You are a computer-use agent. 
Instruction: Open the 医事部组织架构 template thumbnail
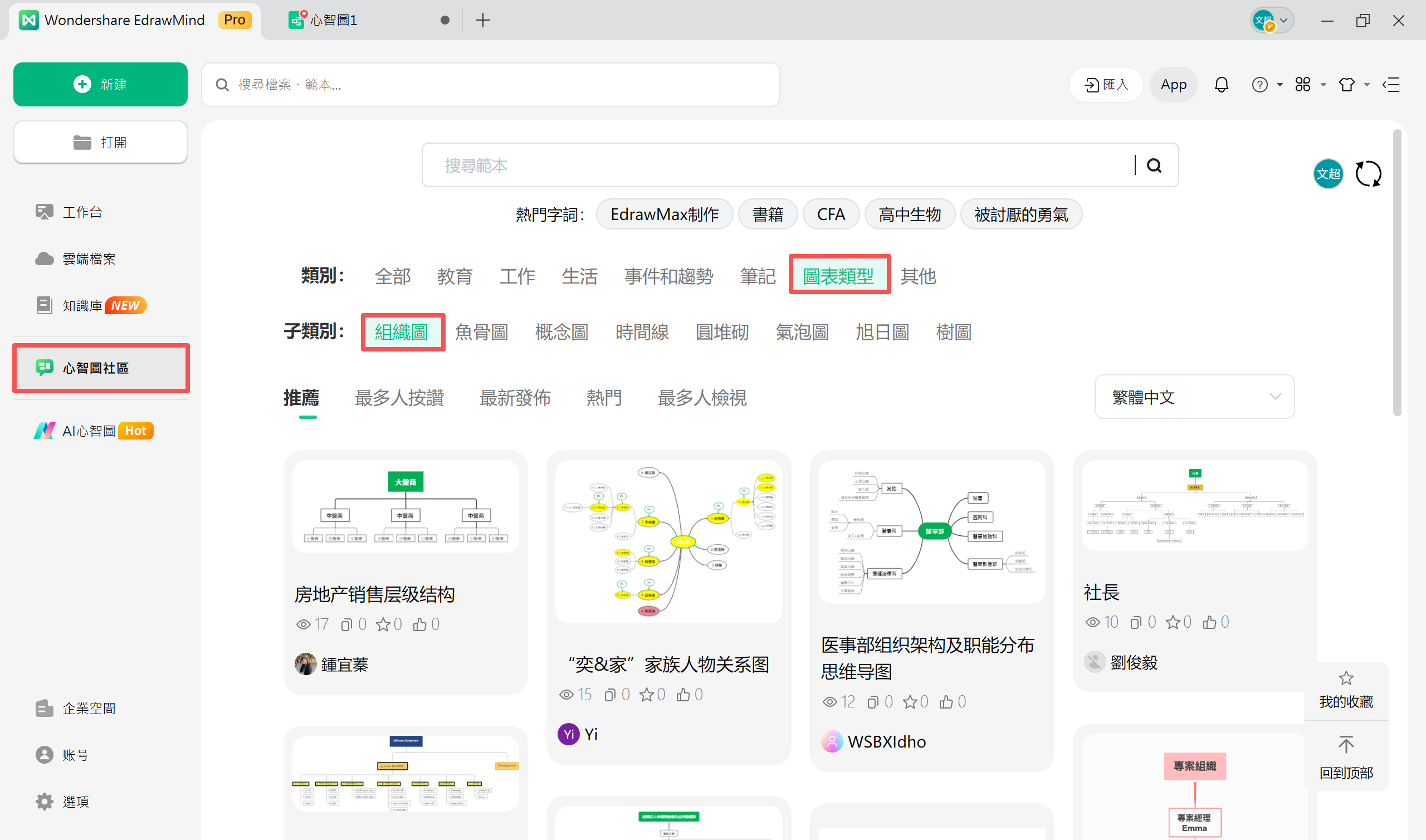pyautogui.click(x=931, y=532)
